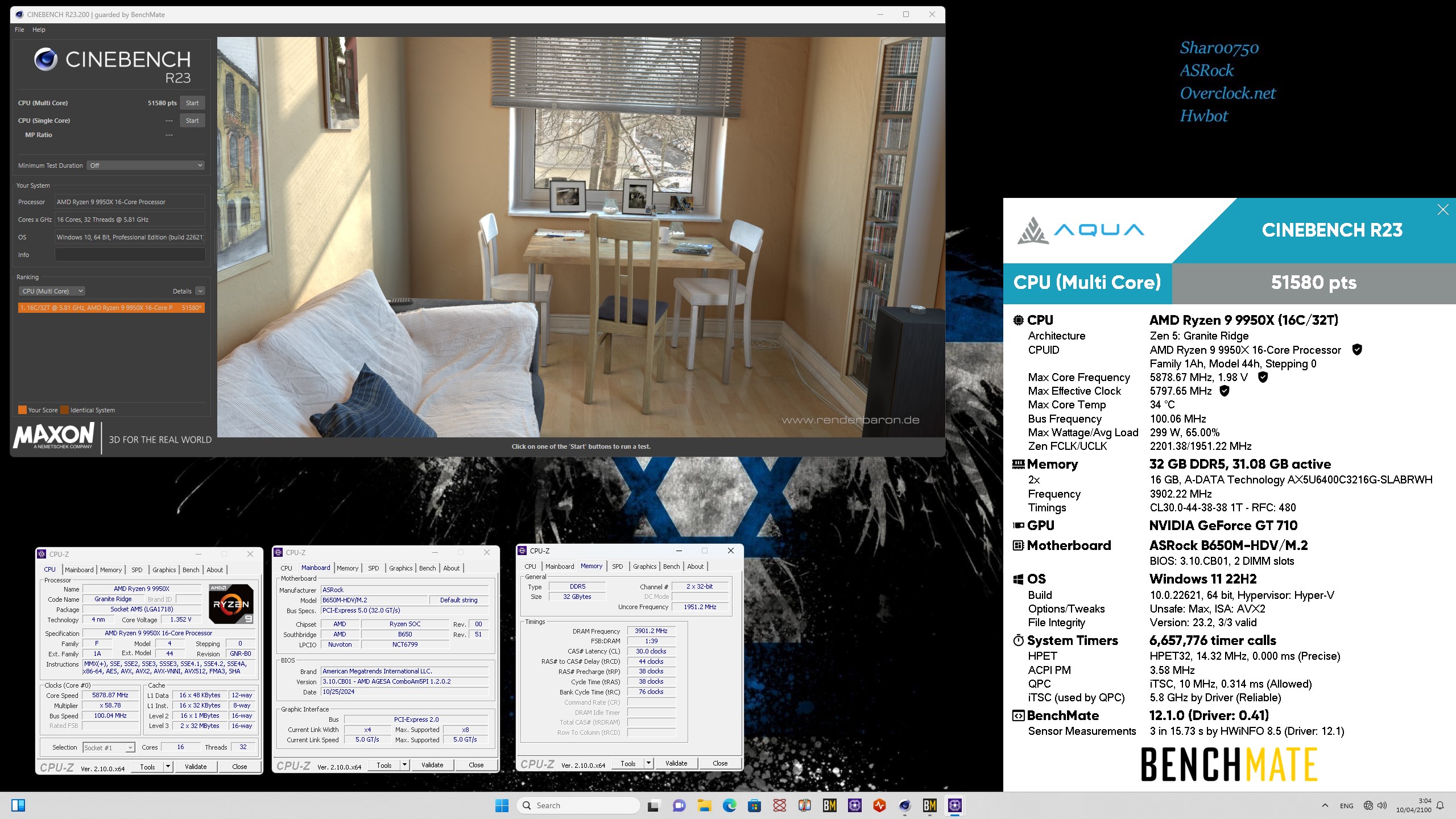Open the Socket #1 Selection dropdown
This screenshot has height=819, width=1456.
[109, 747]
